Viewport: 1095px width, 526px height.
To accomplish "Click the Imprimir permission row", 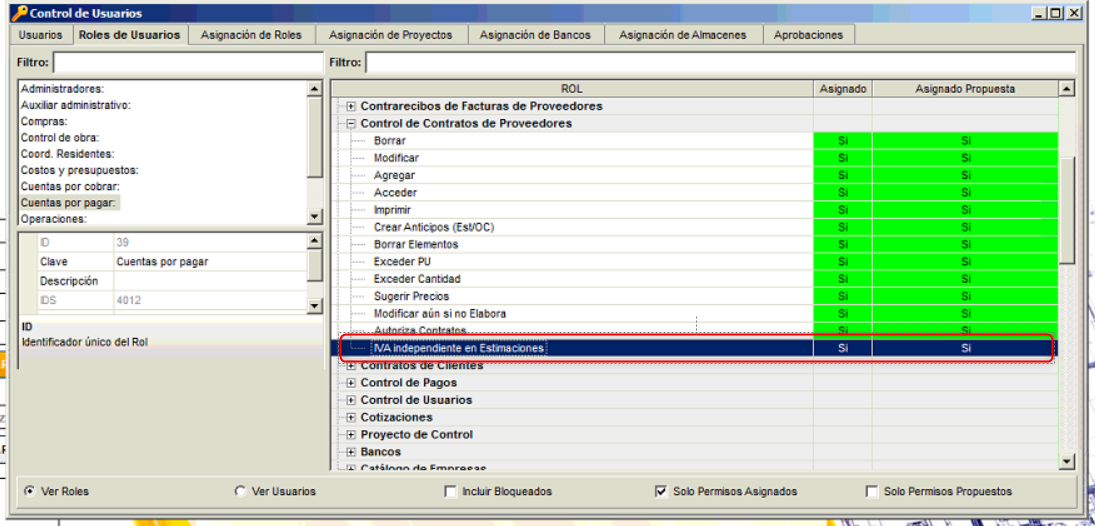I will (694, 210).
